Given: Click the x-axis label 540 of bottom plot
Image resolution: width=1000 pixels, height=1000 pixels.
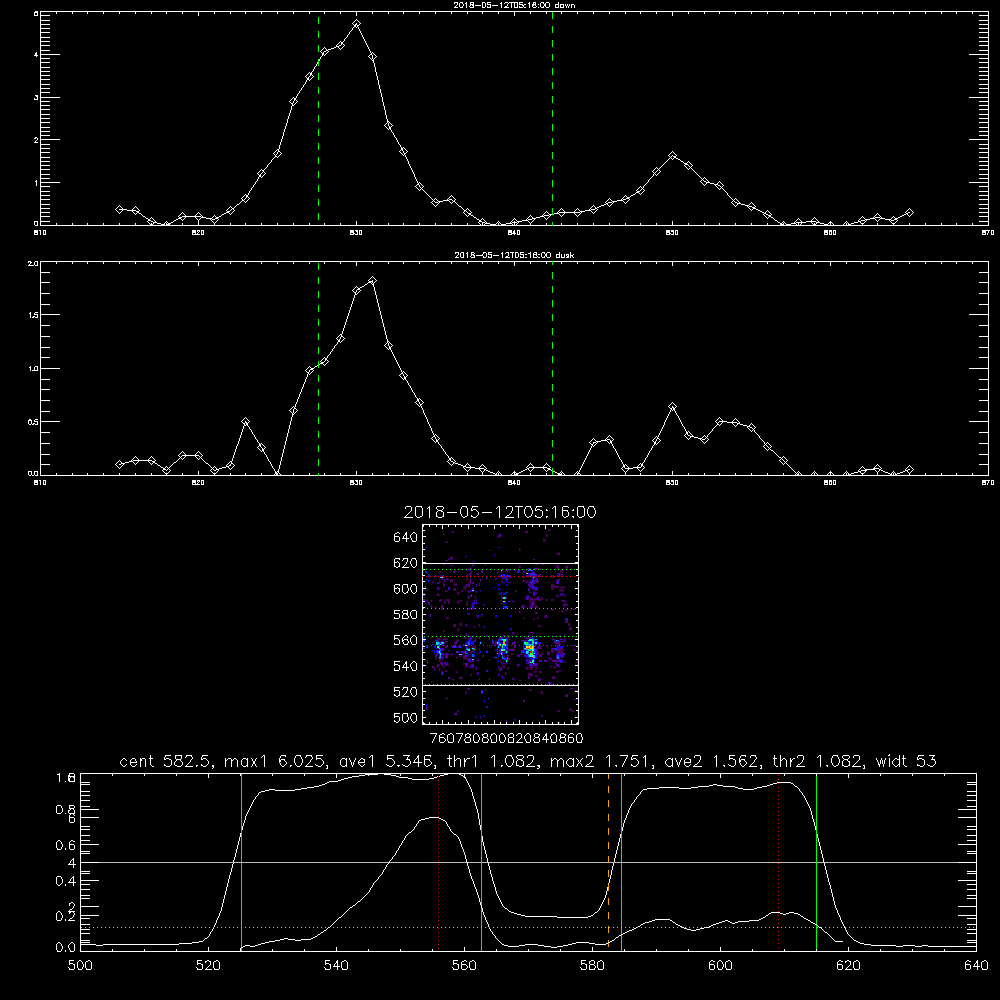Looking at the screenshot, I should (336, 966).
